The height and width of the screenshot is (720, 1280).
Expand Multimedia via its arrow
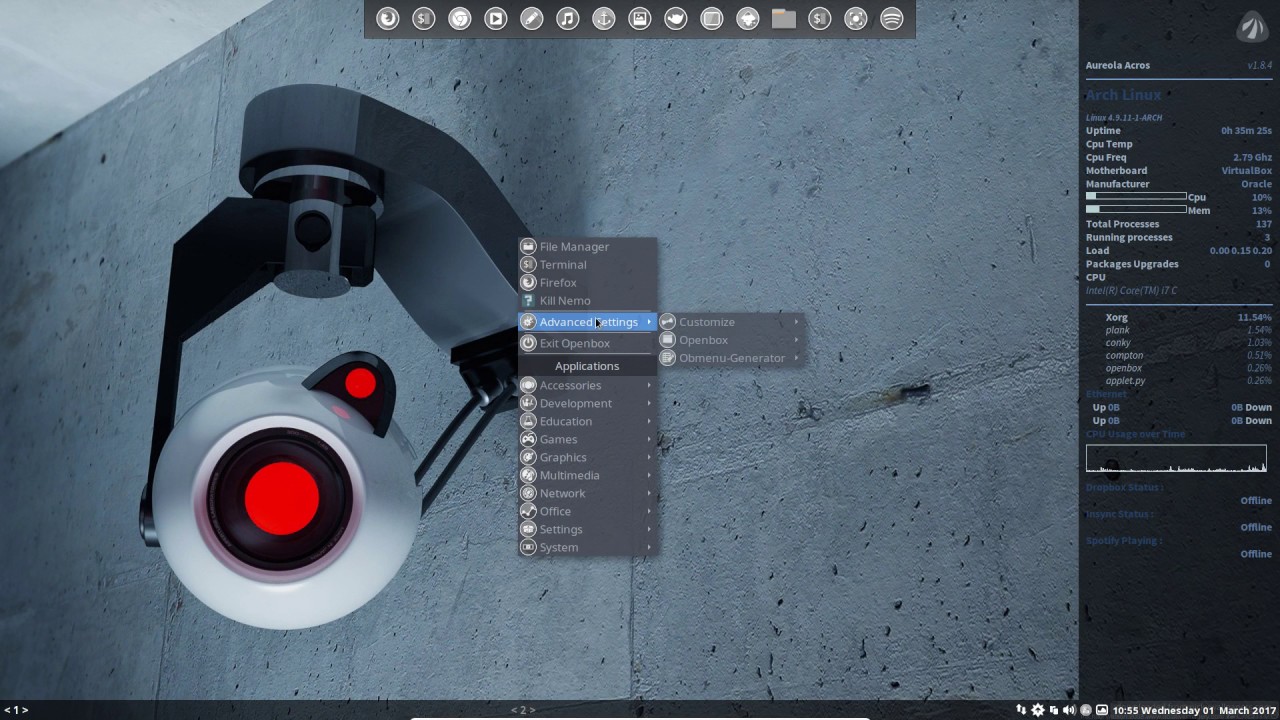(x=649, y=475)
